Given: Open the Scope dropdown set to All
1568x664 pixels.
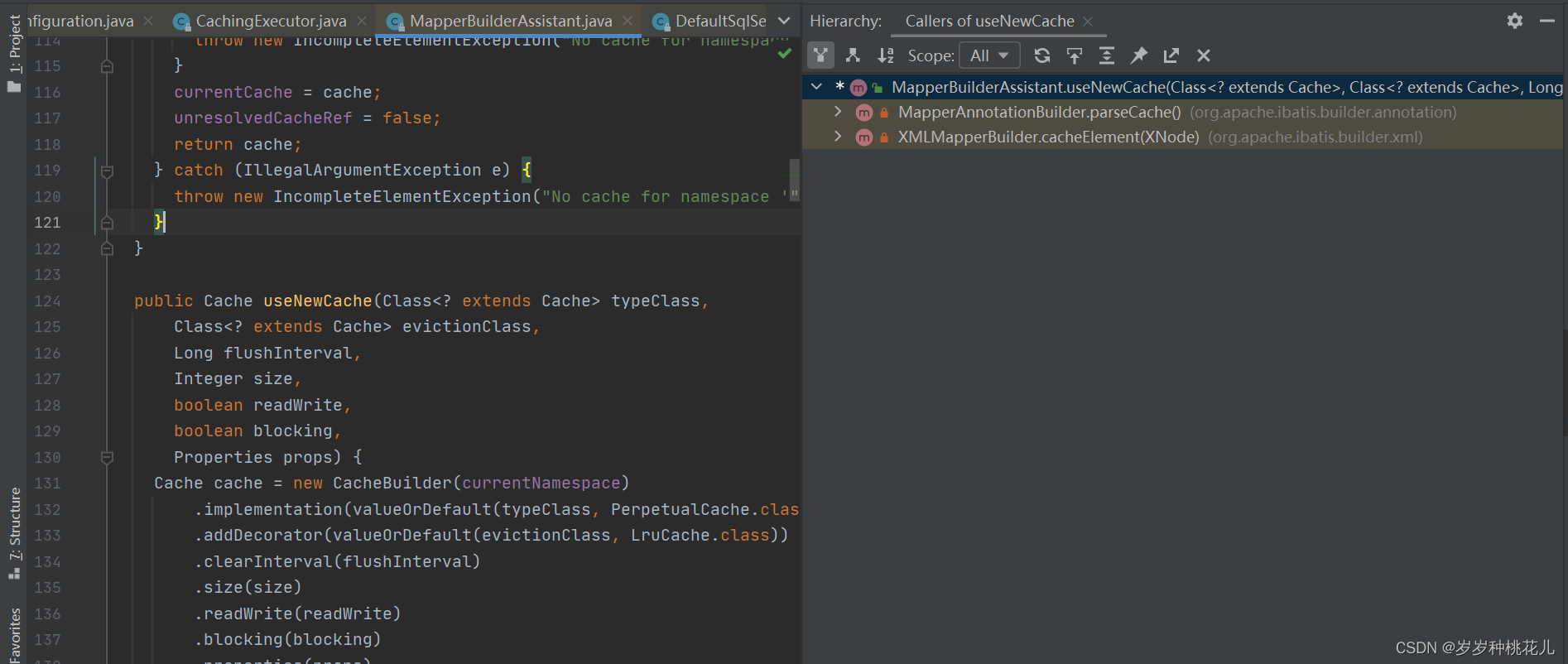Looking at the screenshot, I should tap(989, 55).
